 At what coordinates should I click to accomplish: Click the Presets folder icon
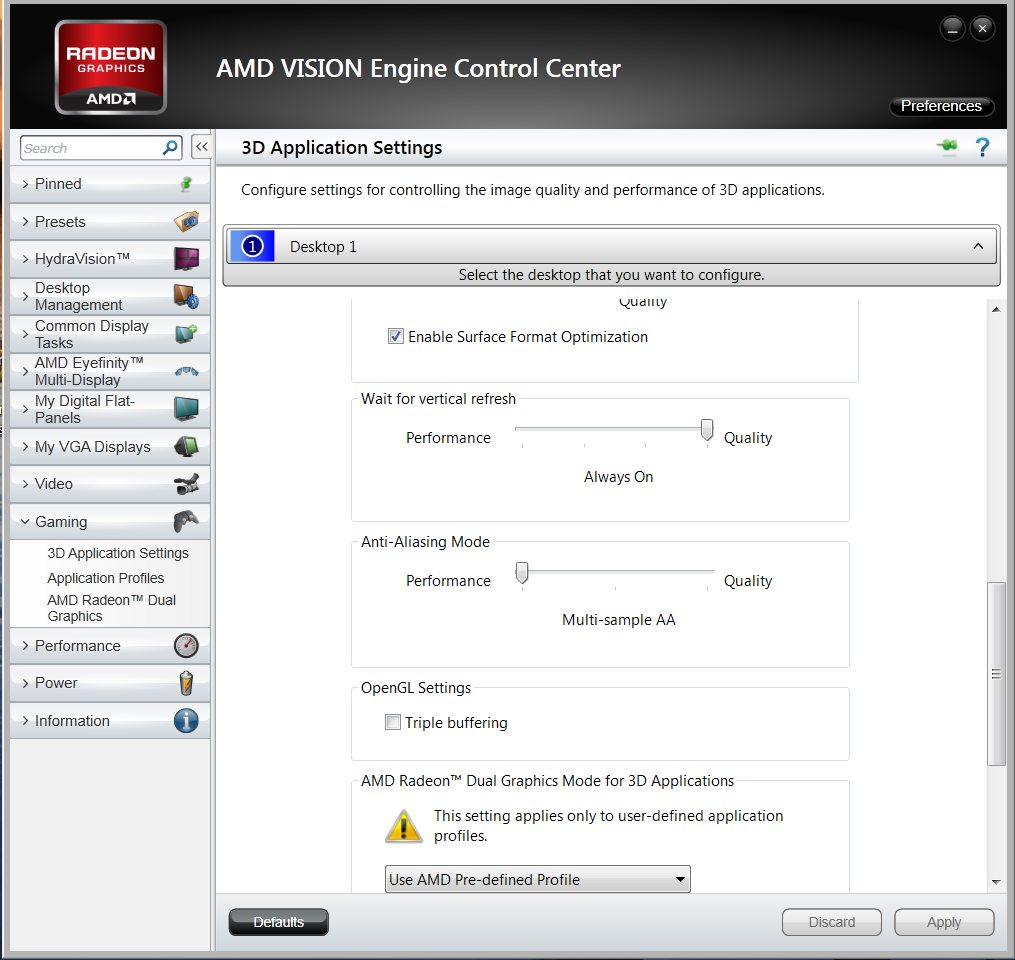pos(186,221)
